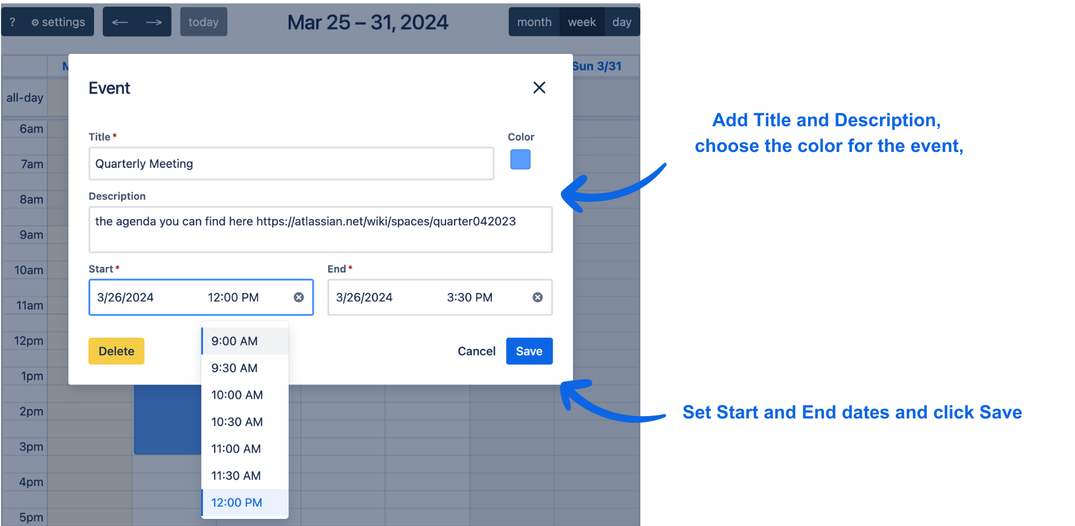Save the event
This screenshot has width=1075, height=526.
coord(529,351)
